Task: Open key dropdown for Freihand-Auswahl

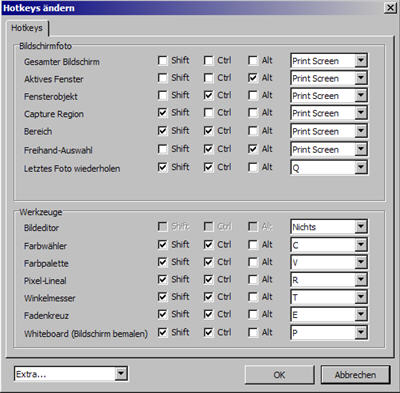Action: 361,149
